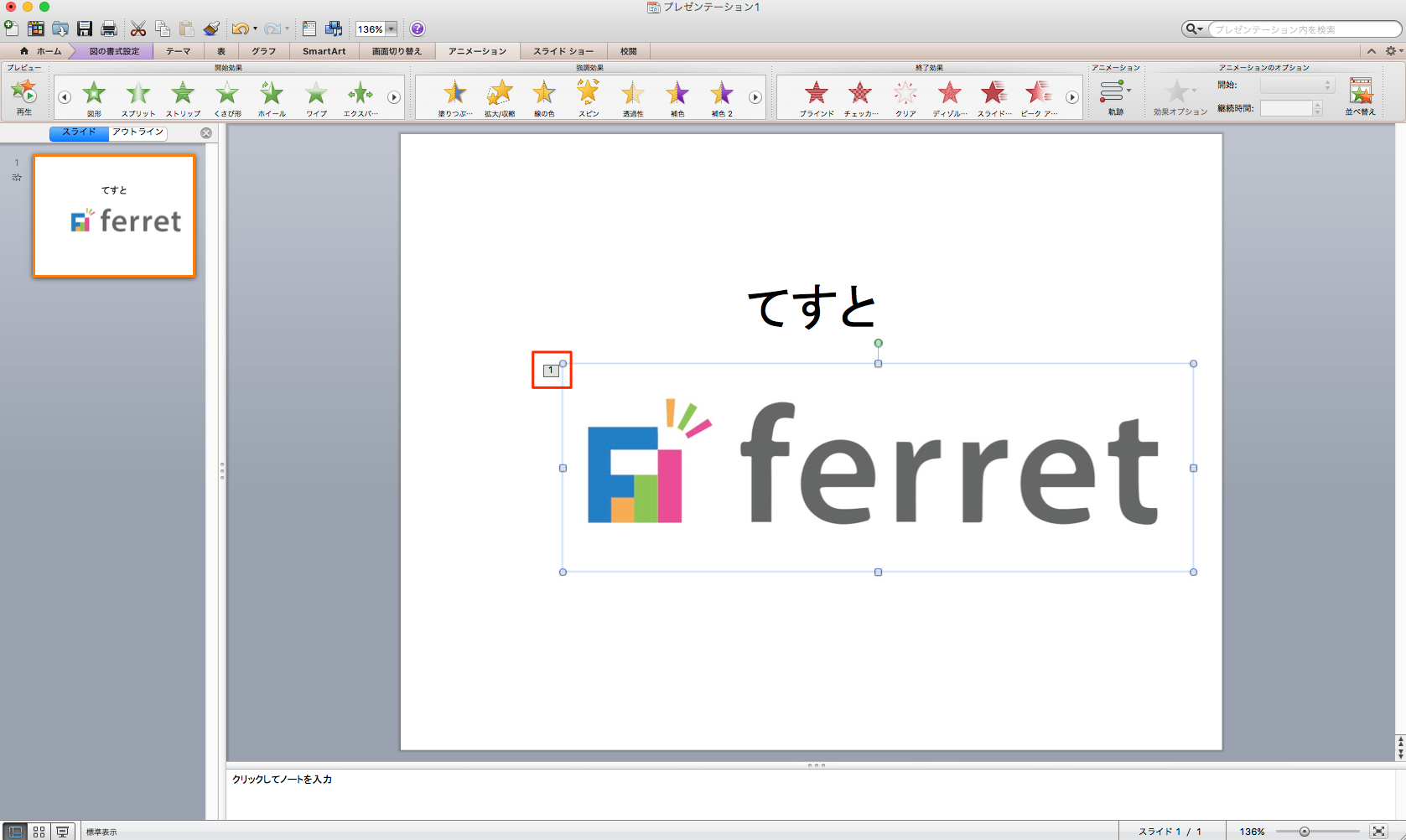Apply the ストリップ entrance effect
1406x840 pixels.
183,98
